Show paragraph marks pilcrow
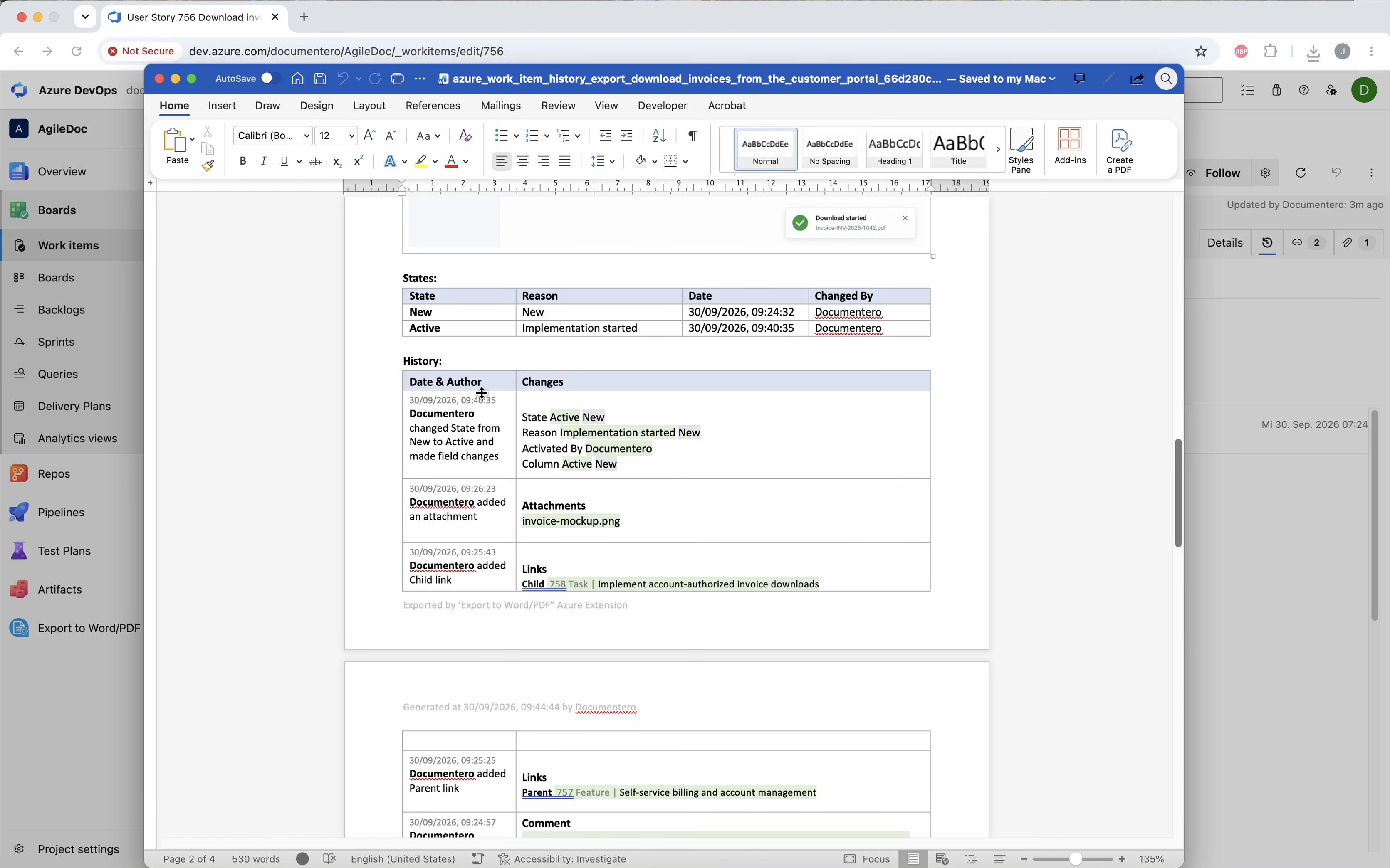Screen dimensions: 1390x868 click(x=693, y=136)
